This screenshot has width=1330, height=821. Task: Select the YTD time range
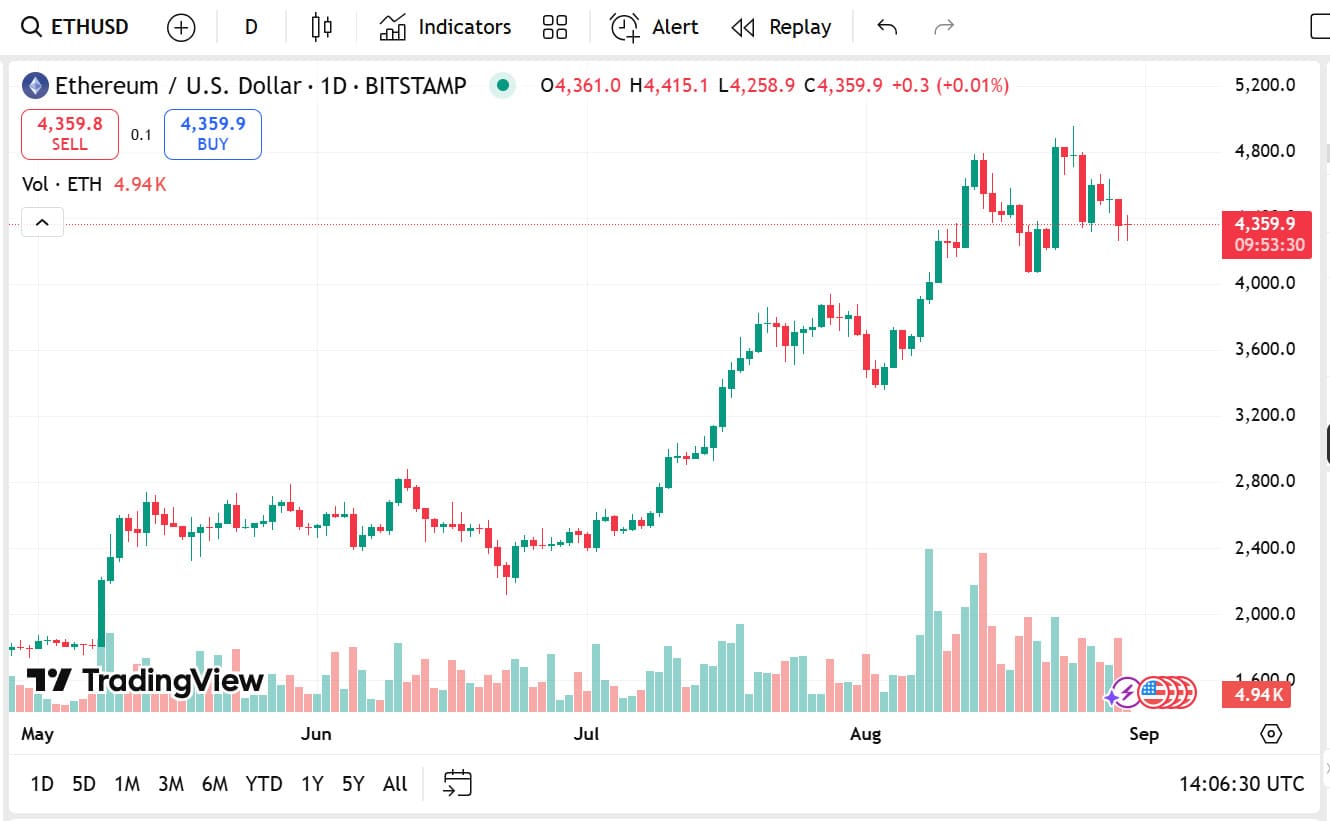coord(264,784)
